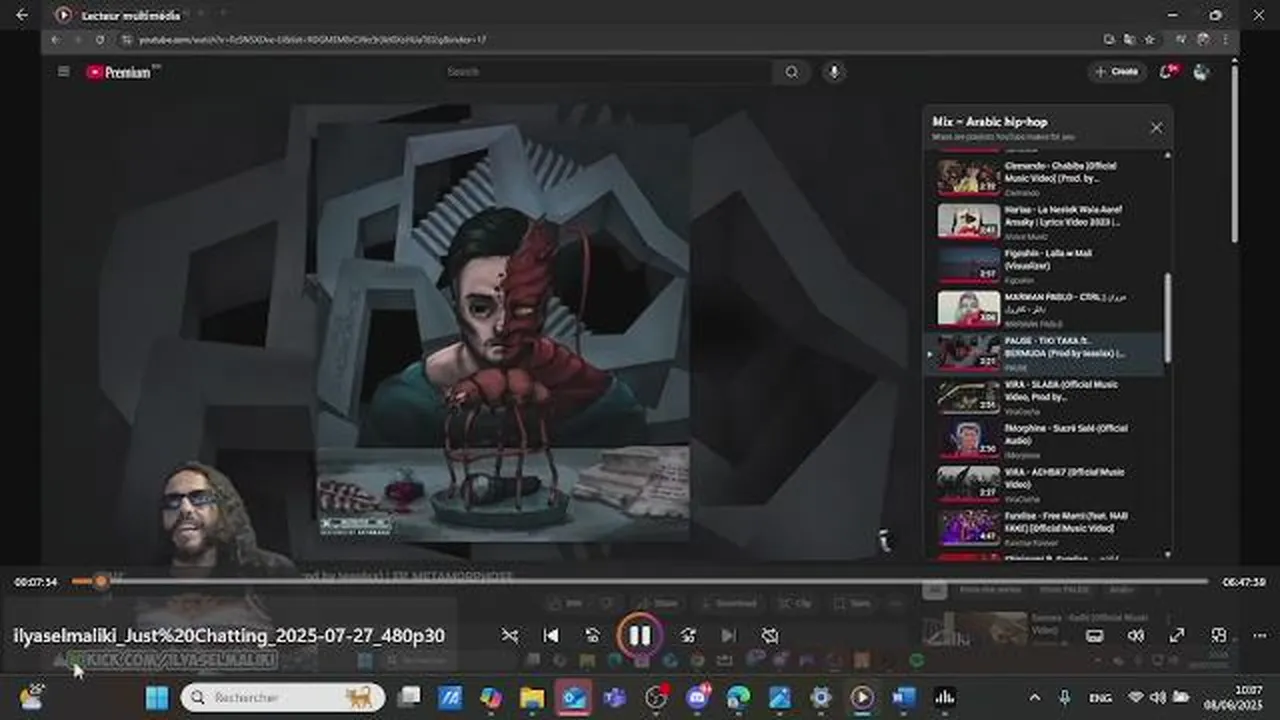Open the media player volume control
The height and width of the screenshot is (720, 1280).
click(x=1136, y=635)
